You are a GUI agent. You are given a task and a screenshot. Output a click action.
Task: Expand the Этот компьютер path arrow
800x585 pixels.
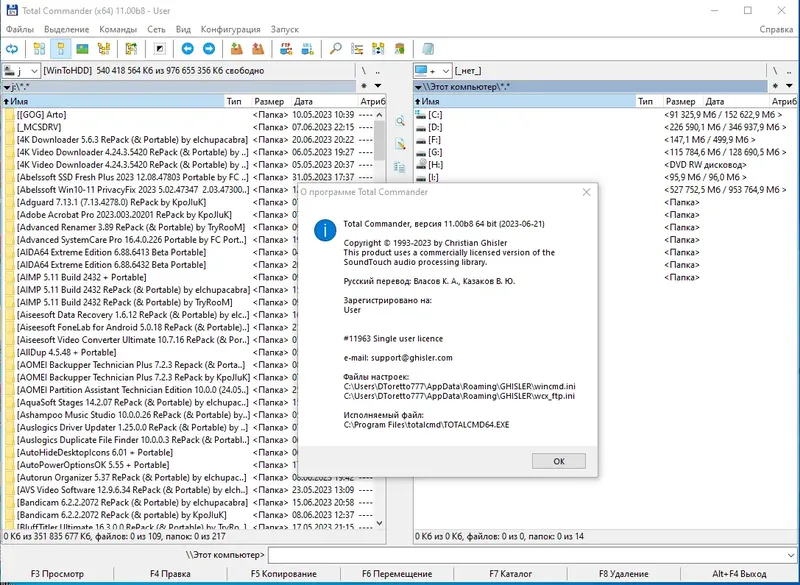coord(418,87)
